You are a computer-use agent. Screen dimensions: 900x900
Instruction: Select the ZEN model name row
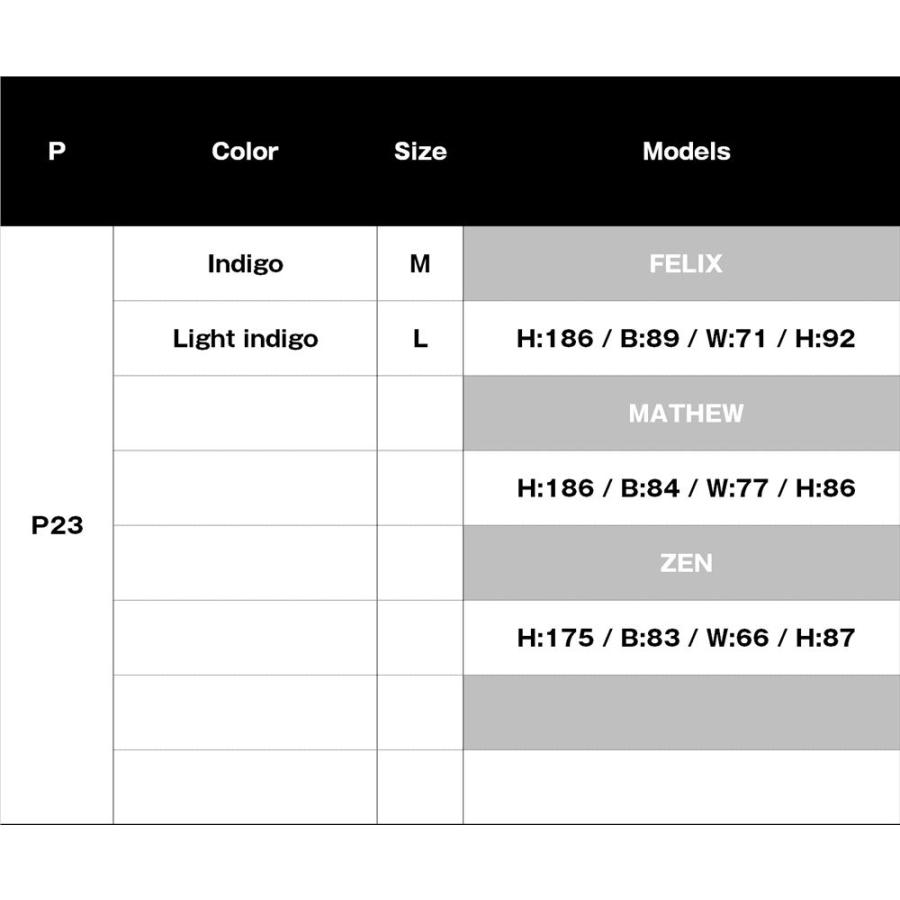coord(686,563)
